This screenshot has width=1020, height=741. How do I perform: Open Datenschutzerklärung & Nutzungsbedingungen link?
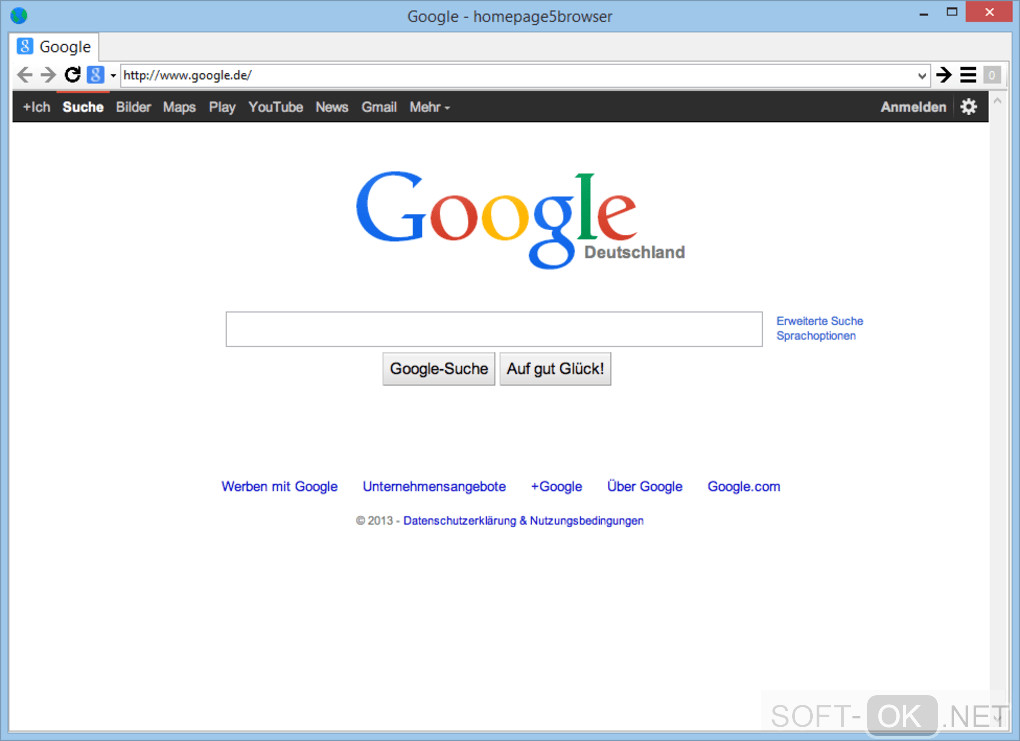[524, 521]
